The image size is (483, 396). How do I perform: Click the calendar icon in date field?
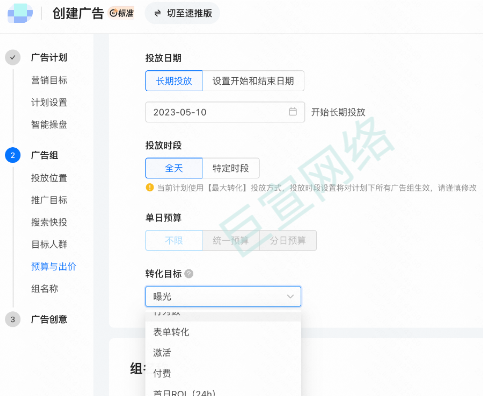click(293, 112)
